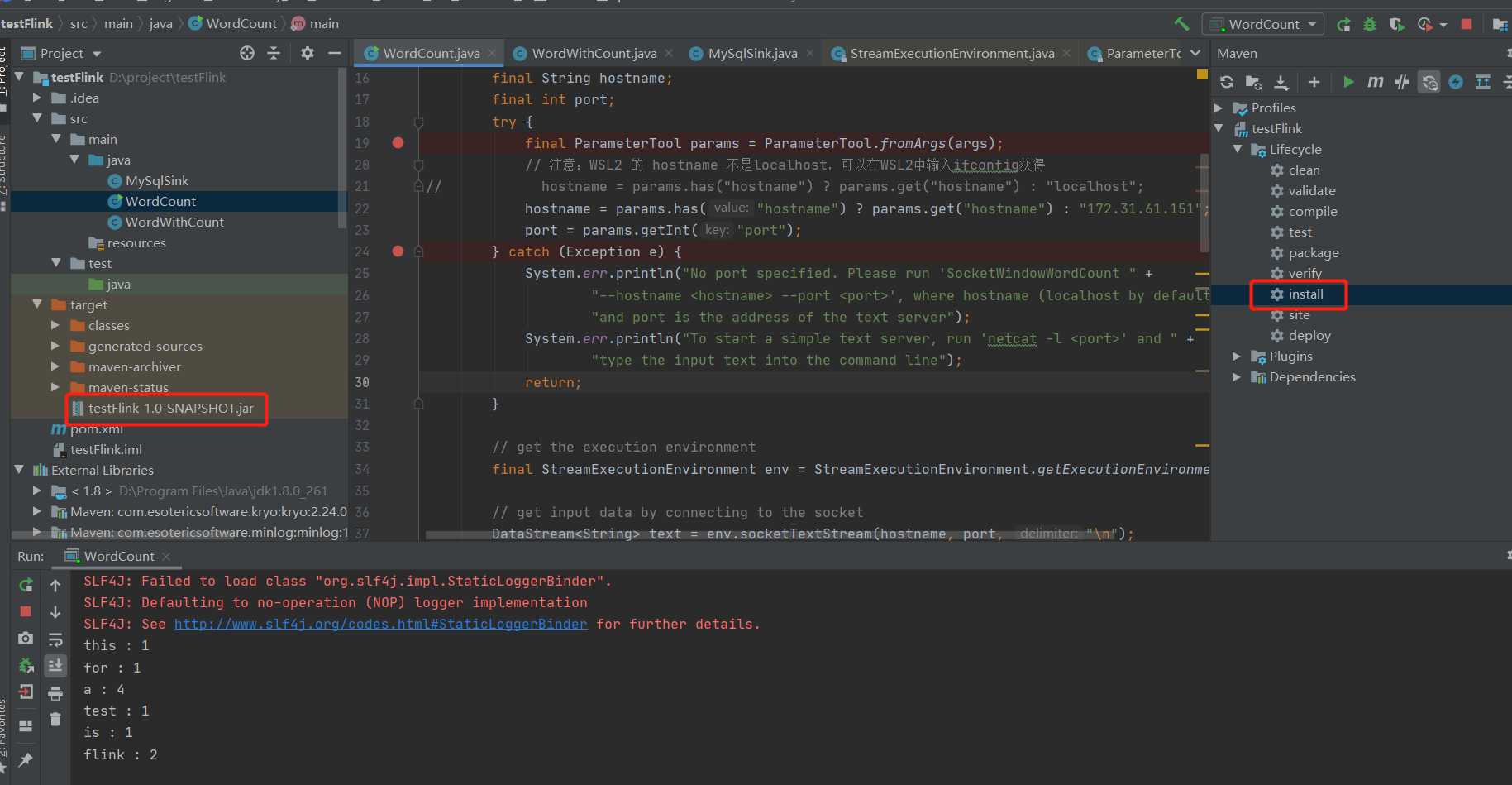The height and width of the screenshot is (785, 1512).
Task: Click Generate Sources and Update Folders icon
Action: (1253, 82)
